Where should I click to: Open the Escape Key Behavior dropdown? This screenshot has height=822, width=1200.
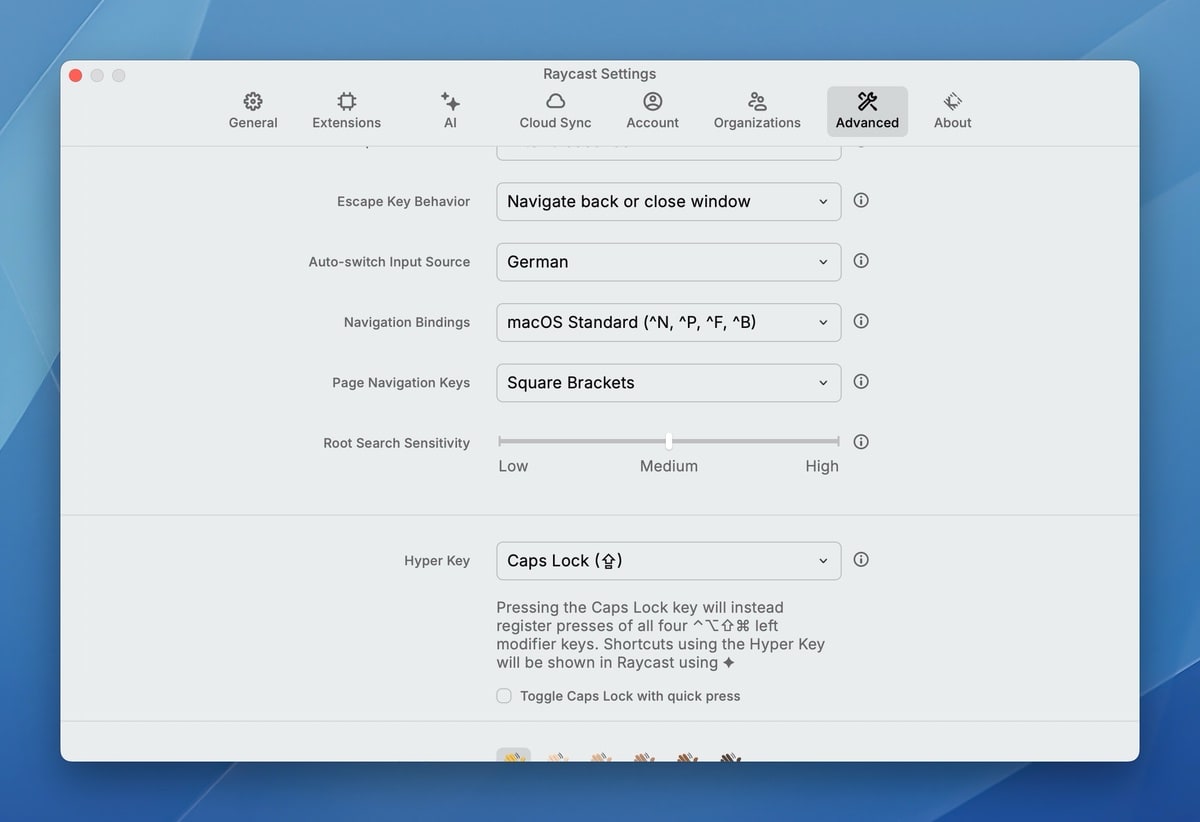(668, 201)
